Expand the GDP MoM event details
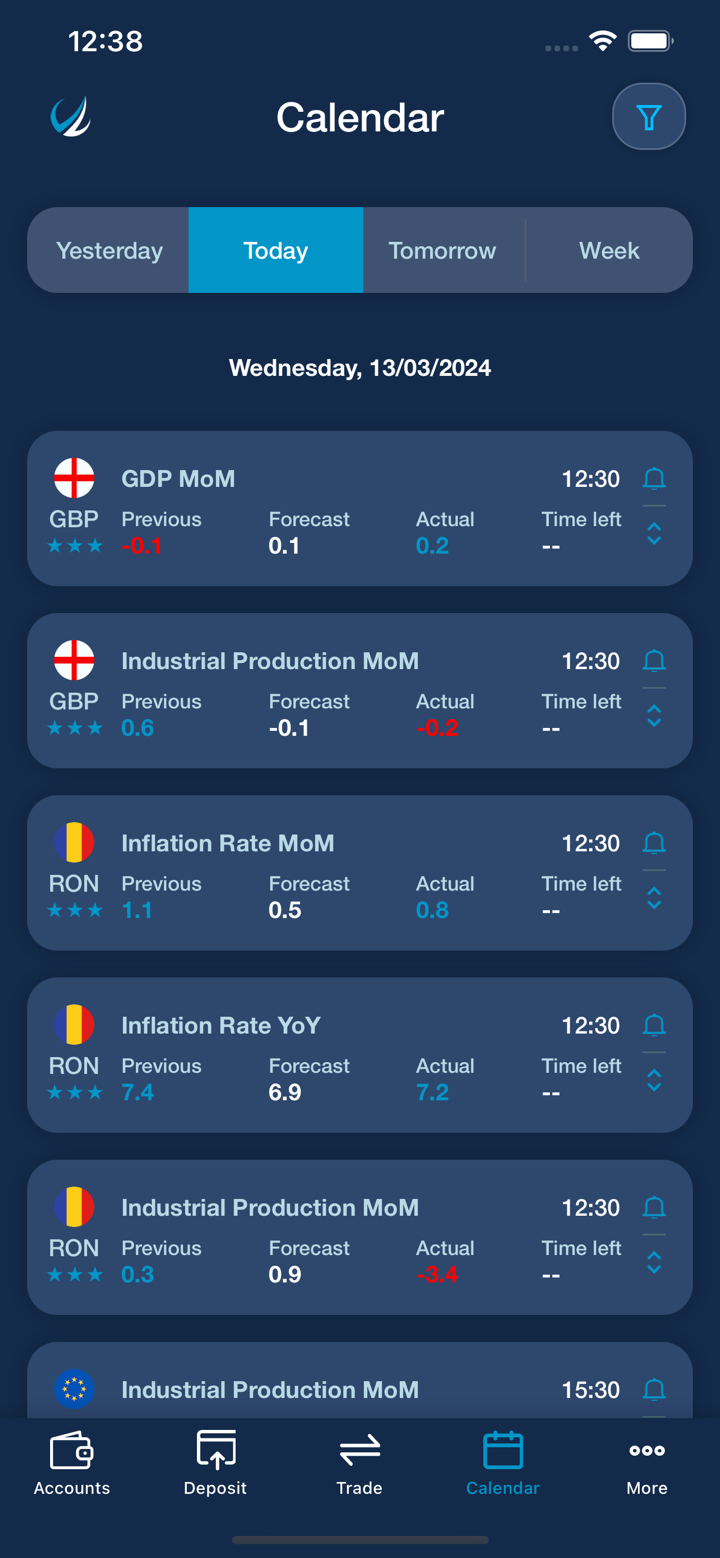720x1558 pixels. pos(654,534)
